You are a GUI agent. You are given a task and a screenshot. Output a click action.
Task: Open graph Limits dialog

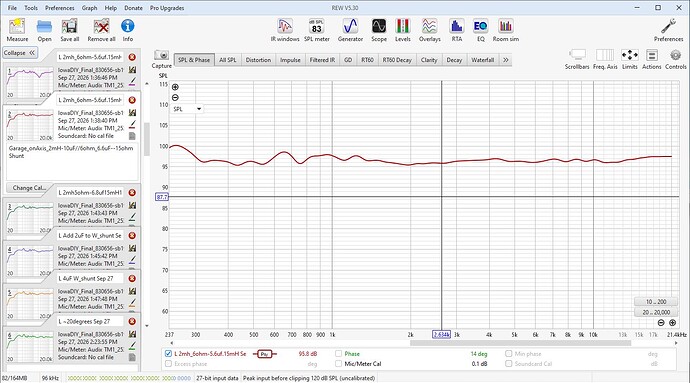pos(630,59)
